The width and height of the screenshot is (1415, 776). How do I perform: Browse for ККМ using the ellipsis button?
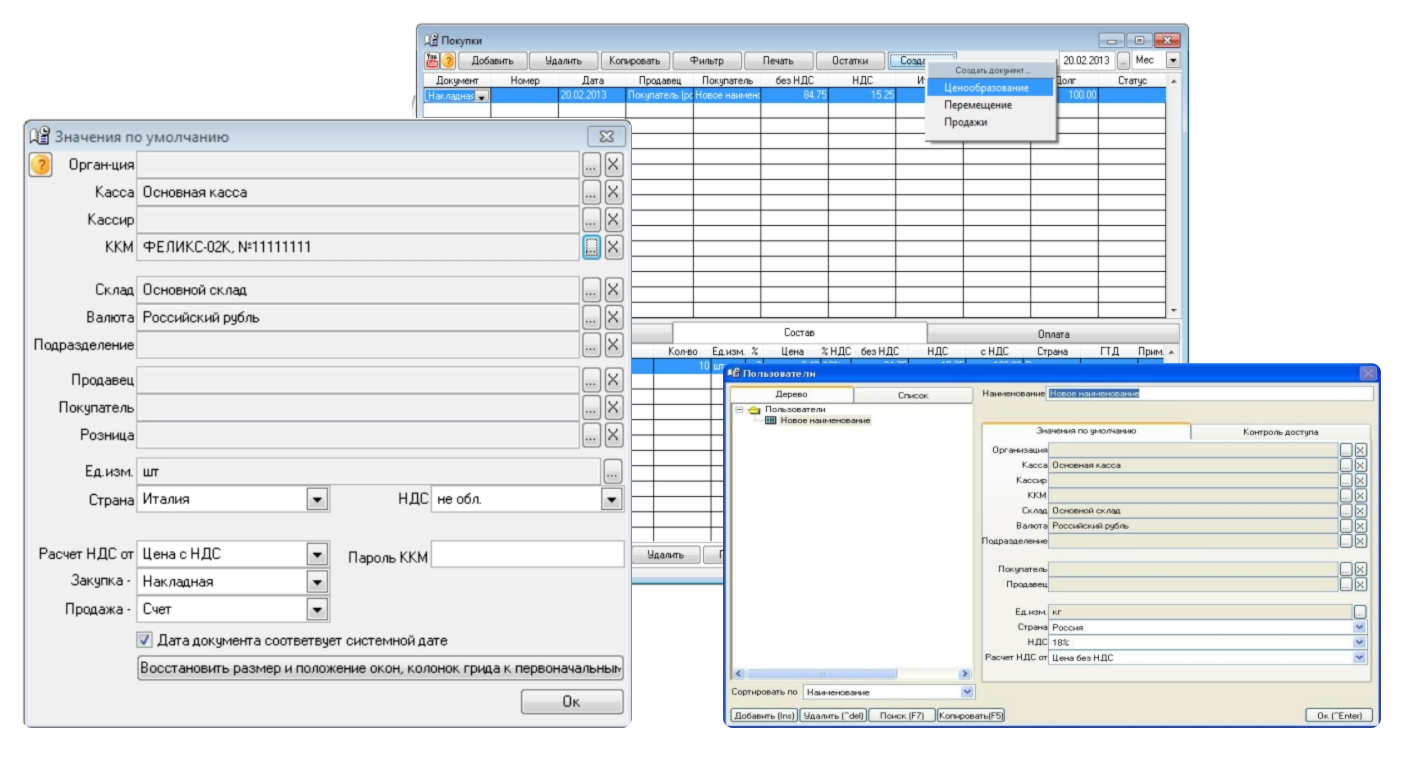pyautogui.click(x=591, y=247)
